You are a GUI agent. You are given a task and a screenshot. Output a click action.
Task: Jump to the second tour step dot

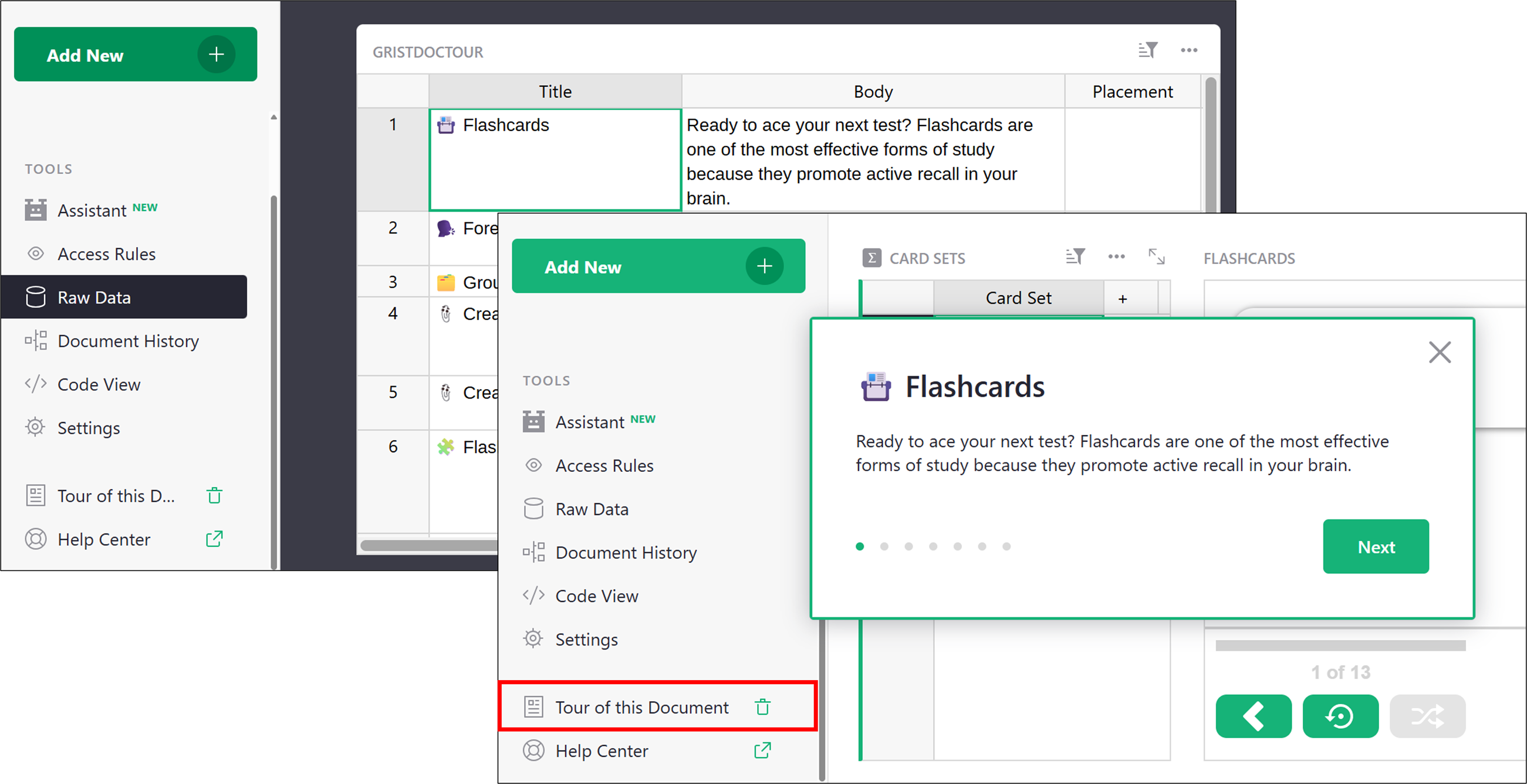click(x=884, y=546)
